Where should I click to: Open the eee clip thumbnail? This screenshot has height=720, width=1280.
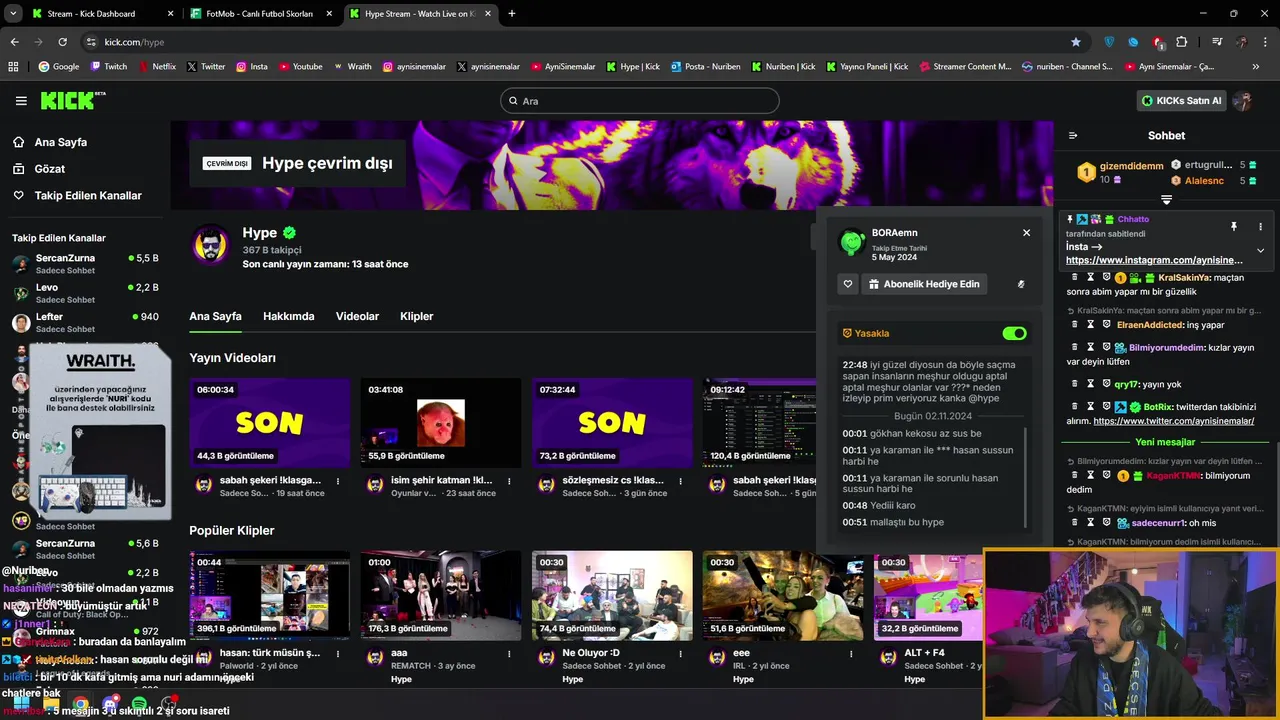click(x=783, y=595)
